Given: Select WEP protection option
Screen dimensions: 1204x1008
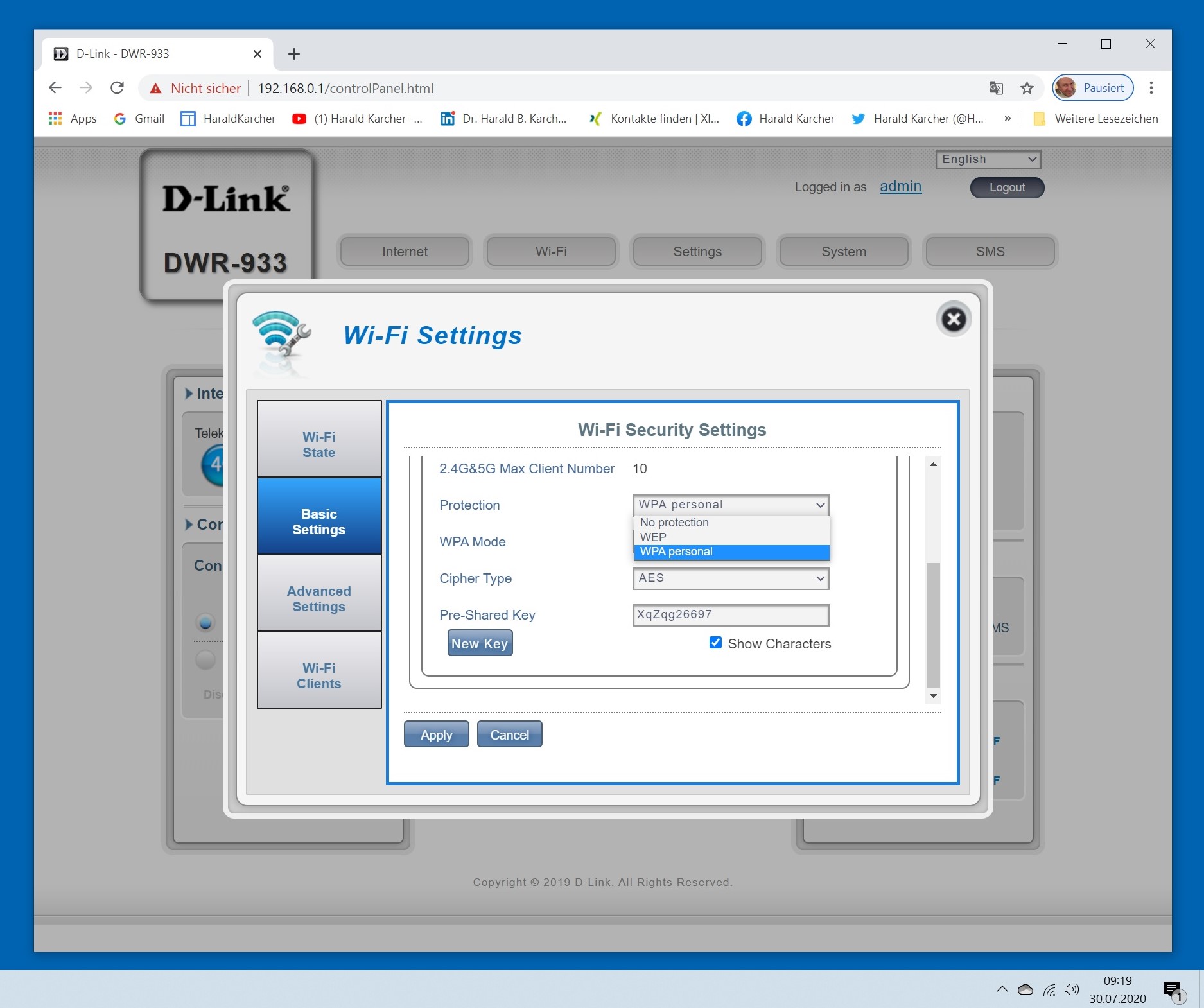Looking at the screenshot, I should [x=731, y=537].
